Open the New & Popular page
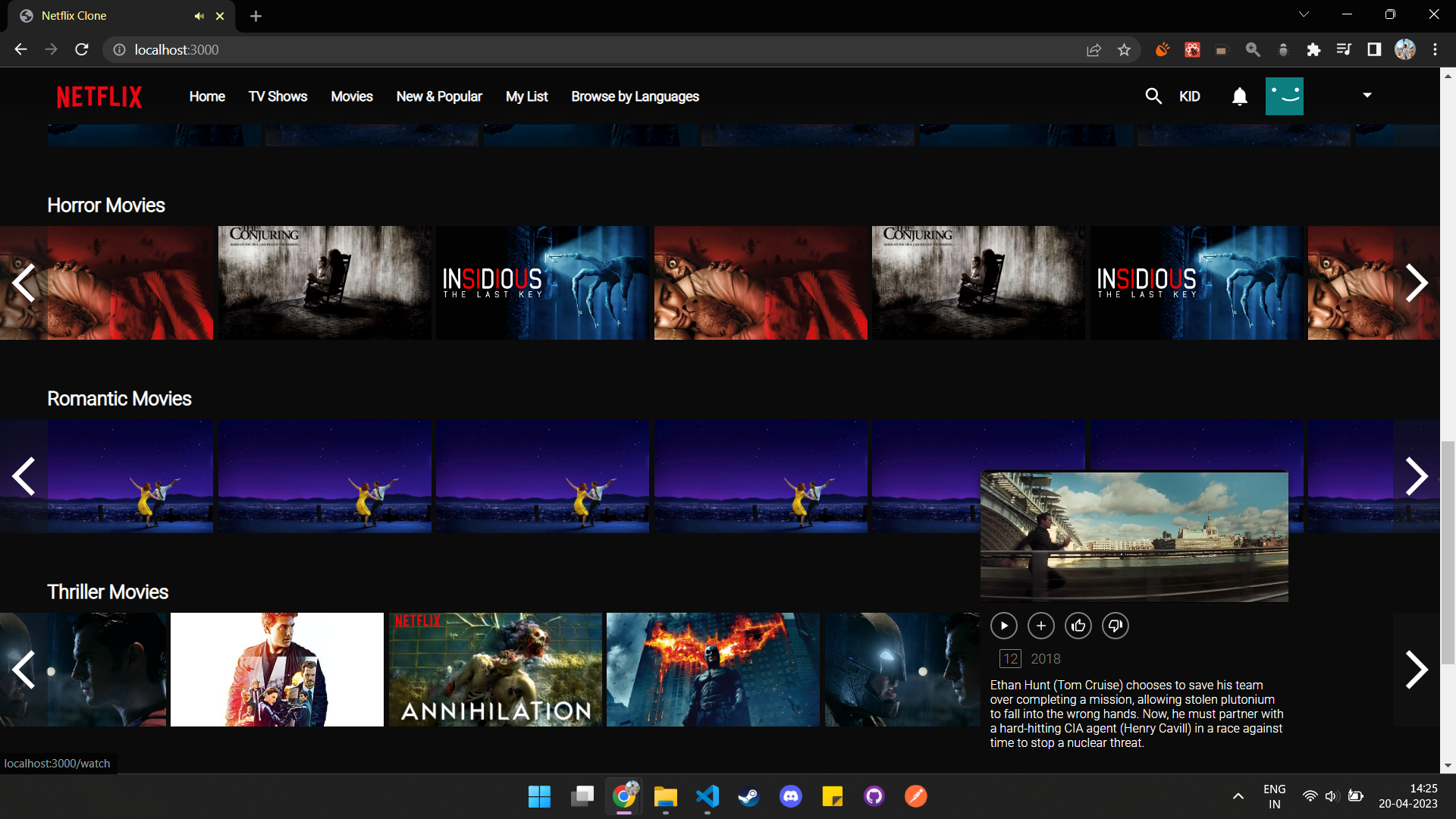 coord(439,96)
